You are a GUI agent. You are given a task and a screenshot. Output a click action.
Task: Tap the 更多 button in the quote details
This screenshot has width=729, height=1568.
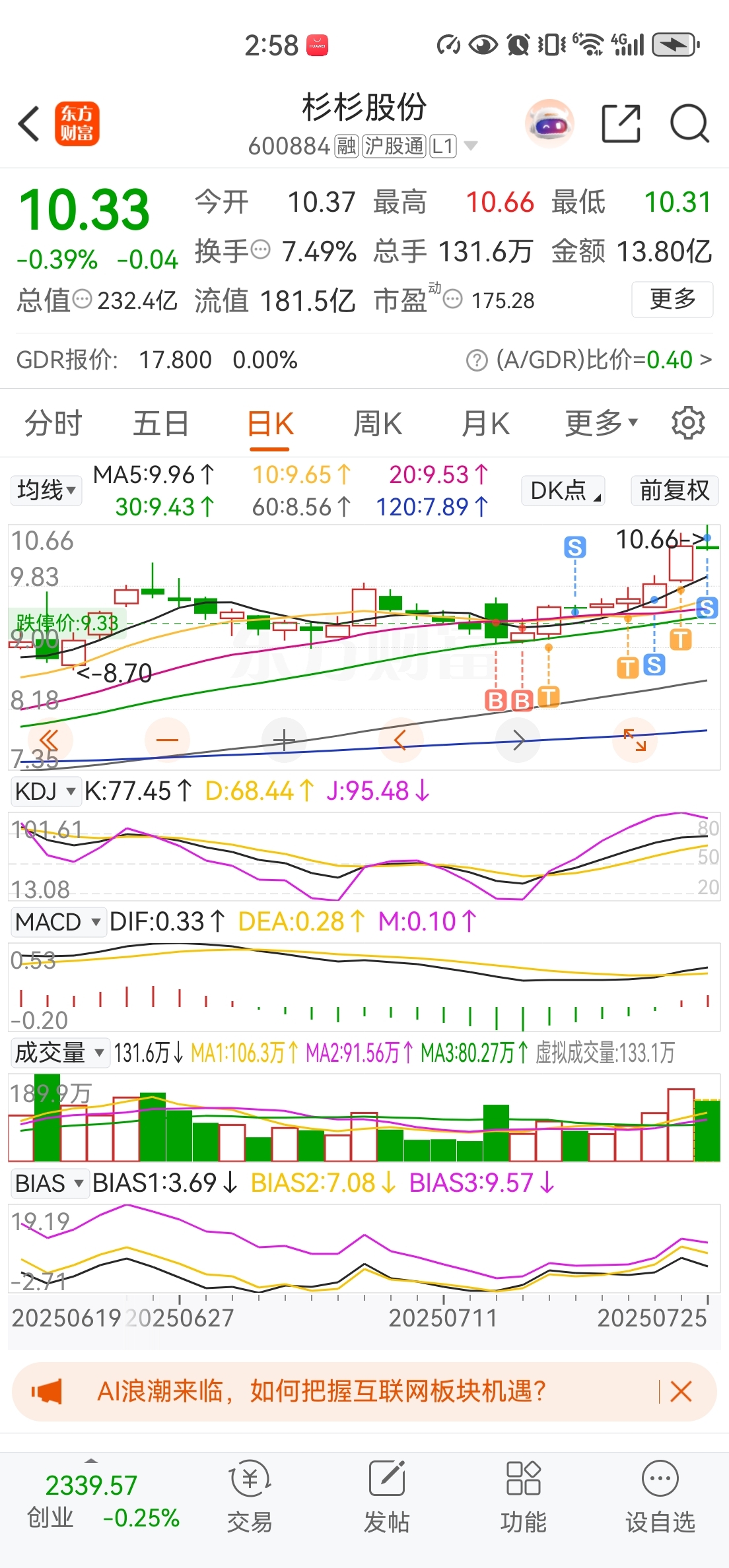pyautogui.click(x=672, y=300)
